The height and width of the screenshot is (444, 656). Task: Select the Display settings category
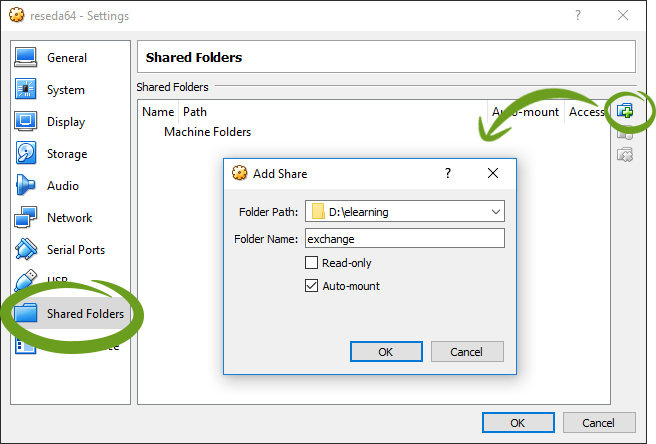tap(66, 122)
